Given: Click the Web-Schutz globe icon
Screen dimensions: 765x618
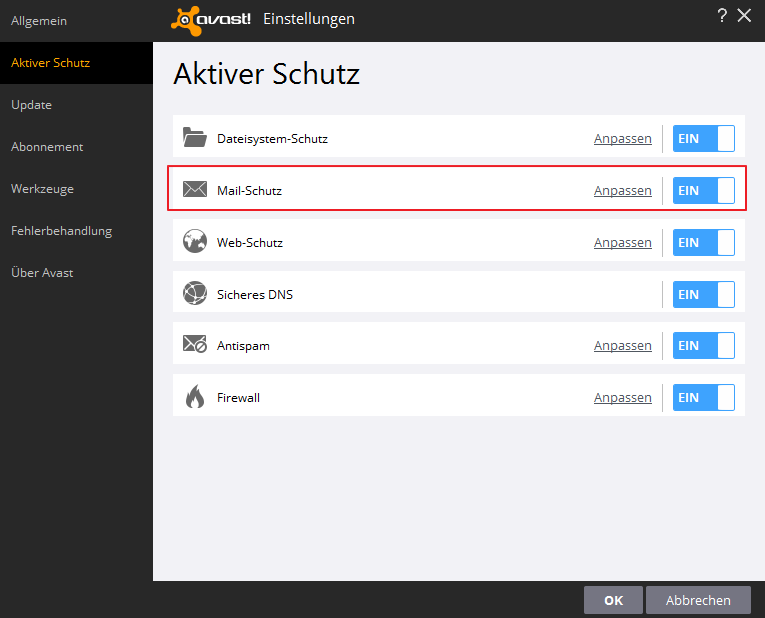Looking at the screenshot, I should (195, 241).
